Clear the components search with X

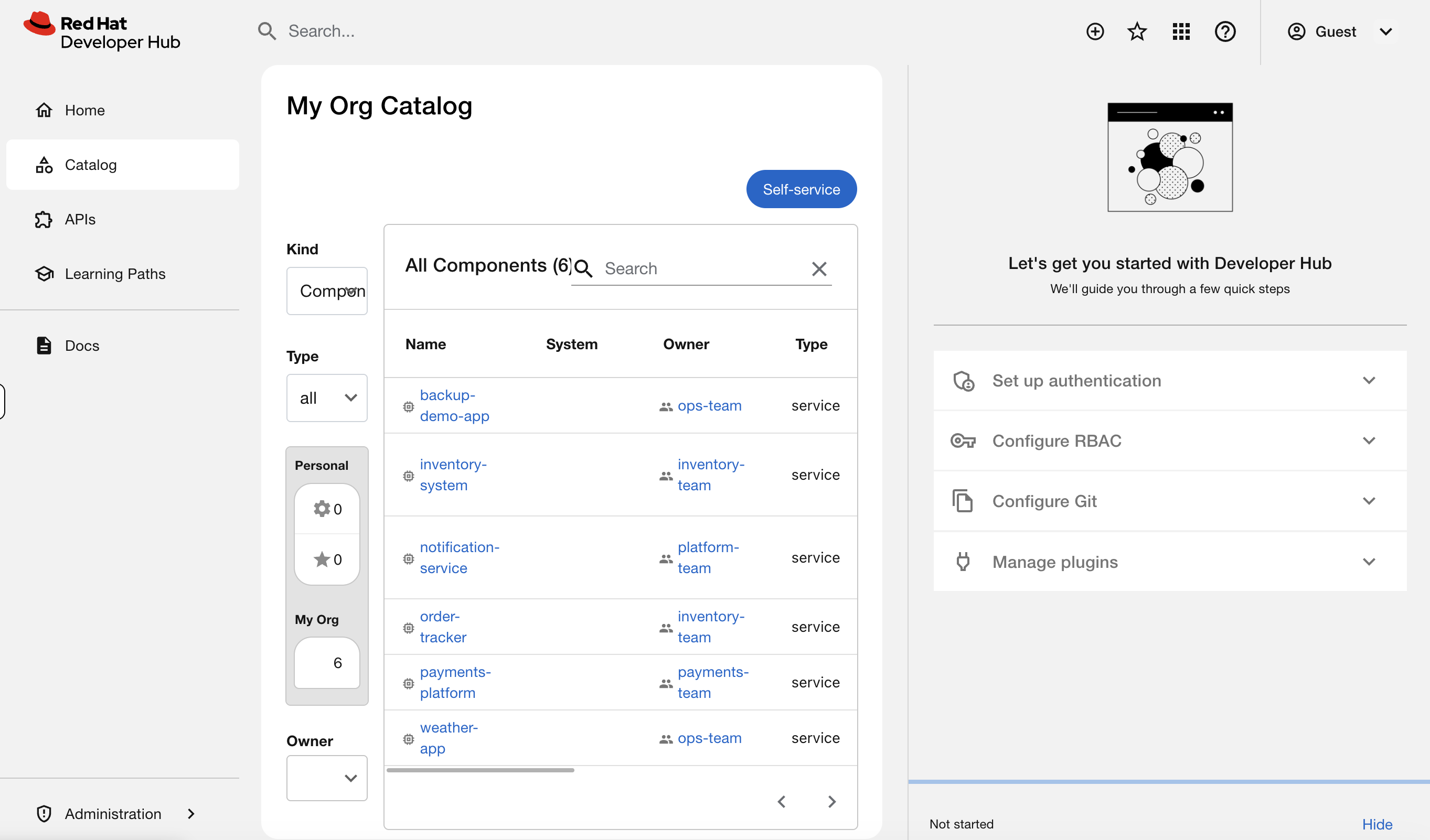[819, 269]
